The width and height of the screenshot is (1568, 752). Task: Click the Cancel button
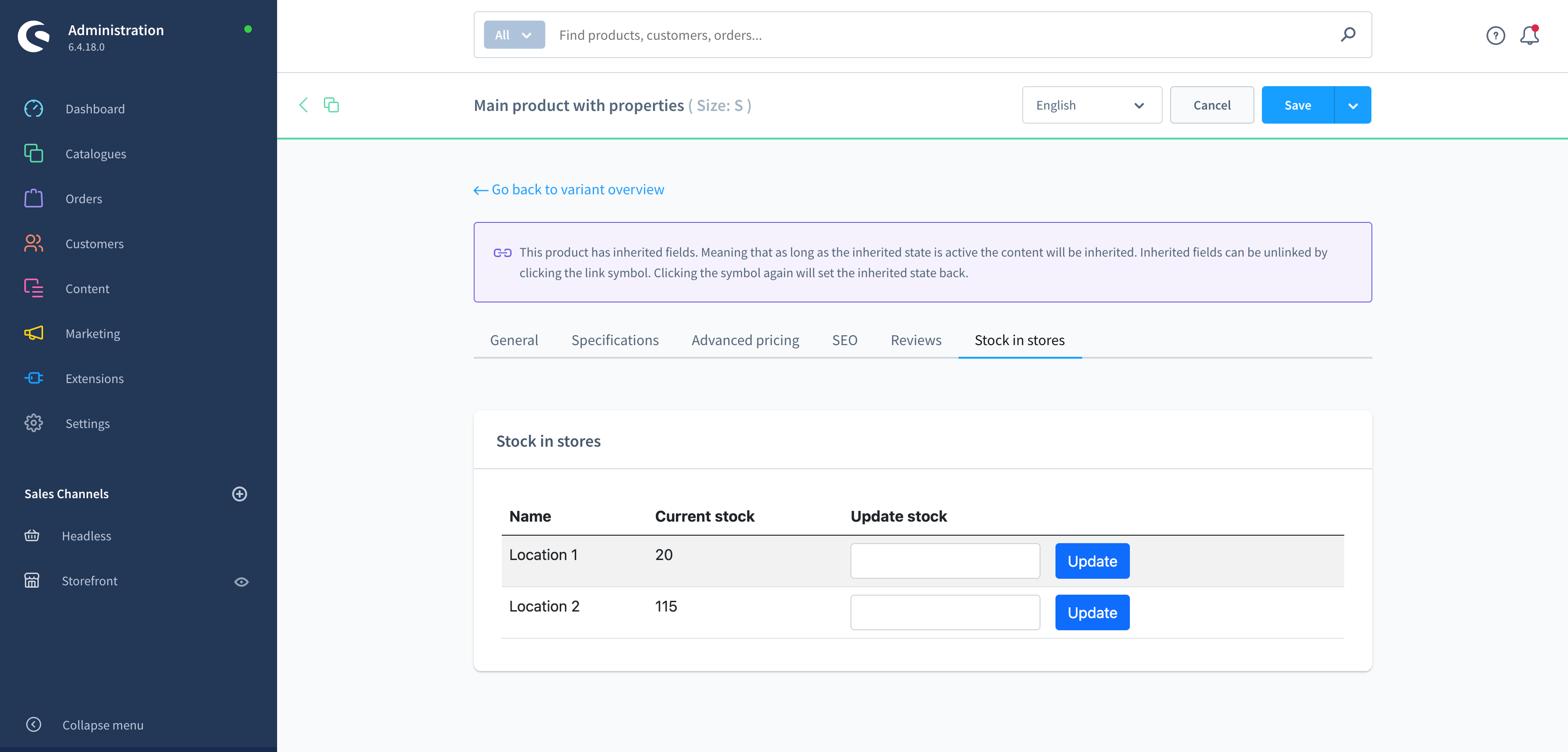[1212, 105]
